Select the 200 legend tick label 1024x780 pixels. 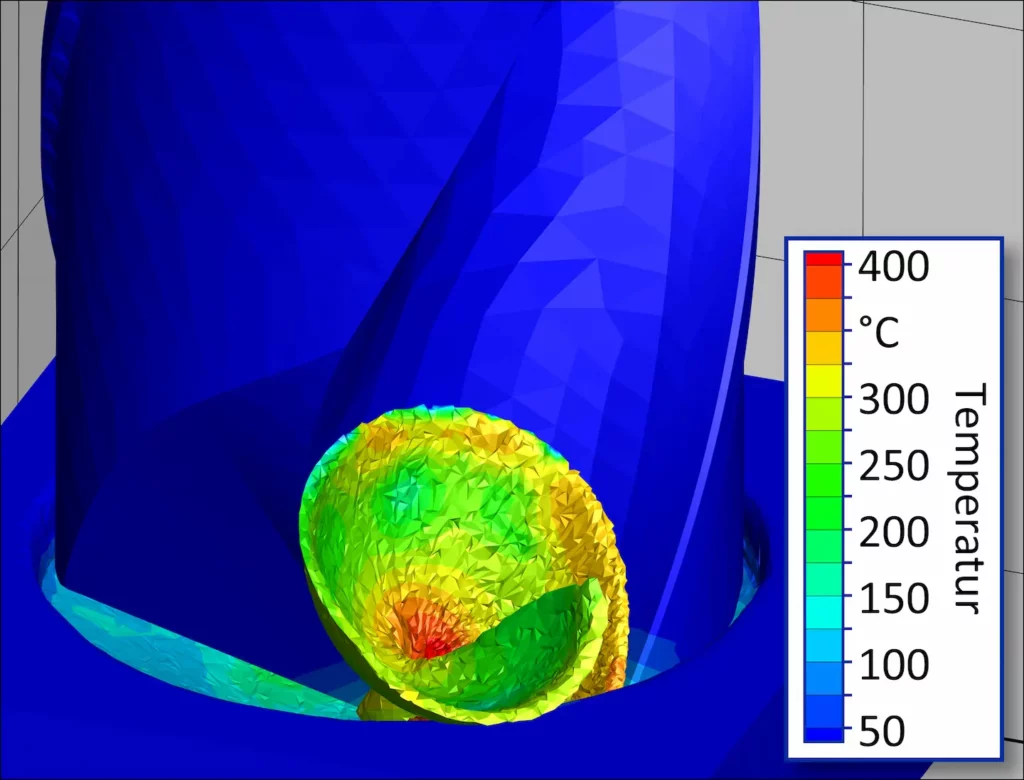pos(893,533)
